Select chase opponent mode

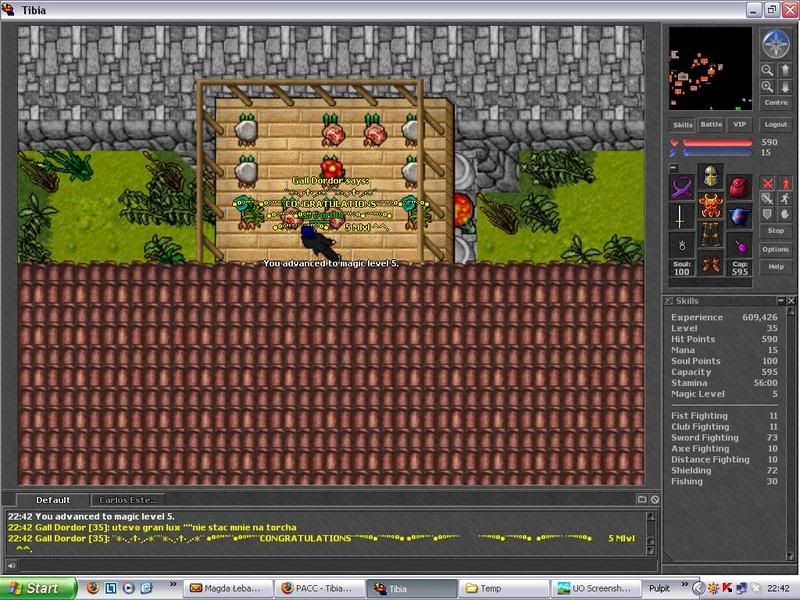[x=785, y=198]
